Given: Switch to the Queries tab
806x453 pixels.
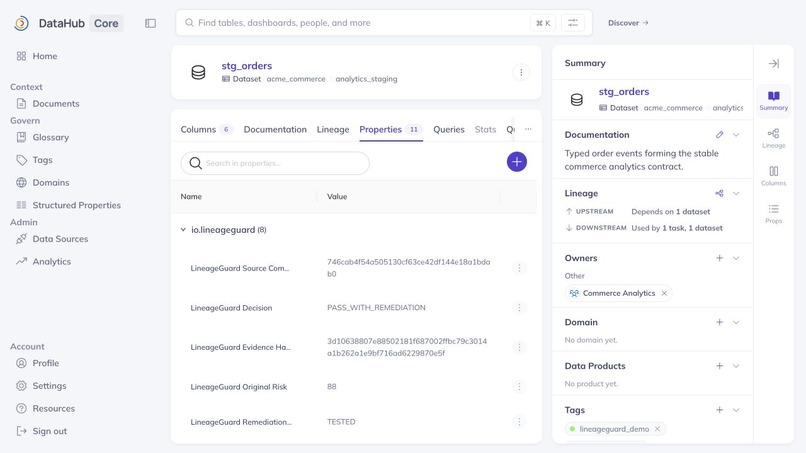Looking at the screenshot, I should click(x=449, y=130).
